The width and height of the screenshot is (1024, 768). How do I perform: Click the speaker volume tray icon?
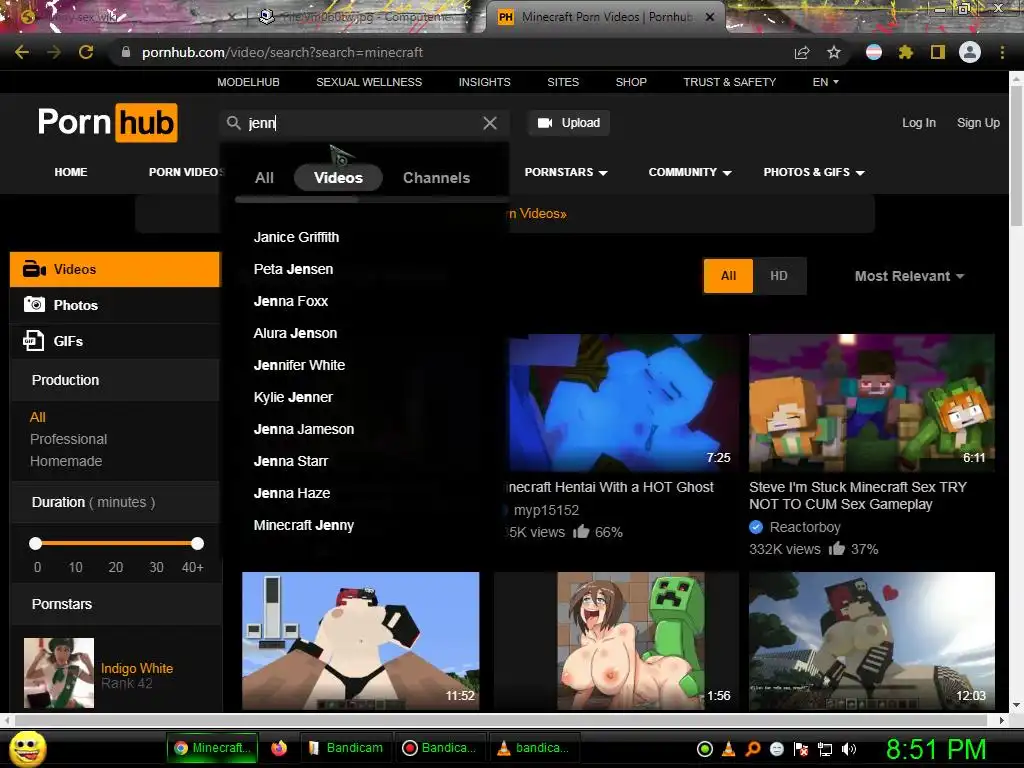pyautogui.click(x=849, y=749)
